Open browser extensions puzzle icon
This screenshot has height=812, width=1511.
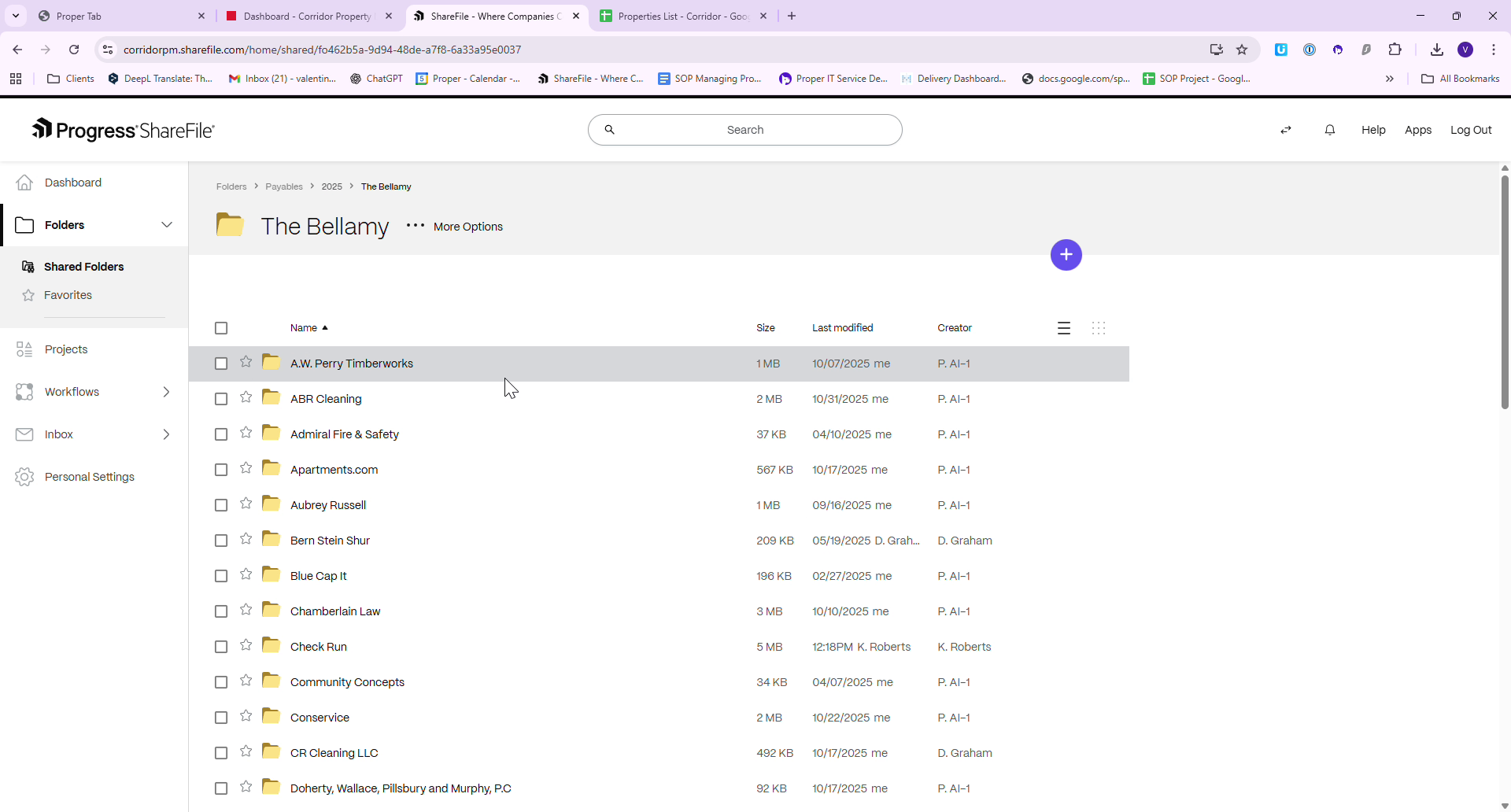pos(1395,50)
